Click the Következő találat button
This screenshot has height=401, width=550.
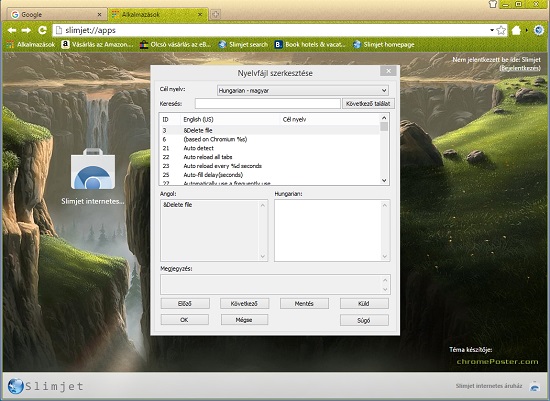pyautogui.click(x=368, y=103)
